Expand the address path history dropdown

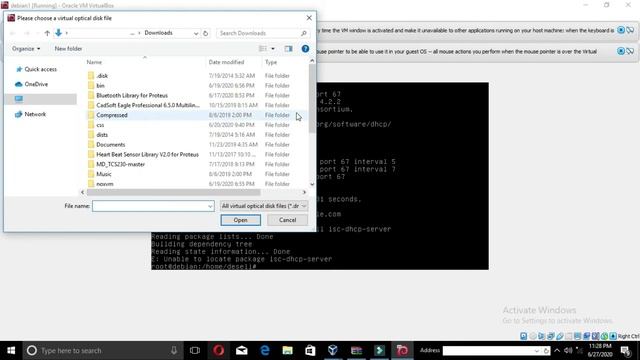[x=196, y=33]
